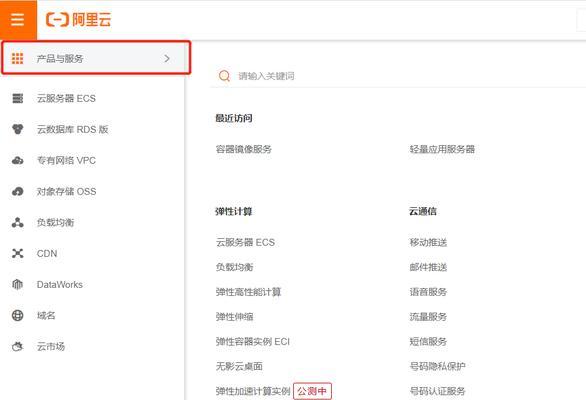The height and width of the screenshot is (400, 586).
Task: Click the products and services grid icon
Action: (x=17, y=58)
